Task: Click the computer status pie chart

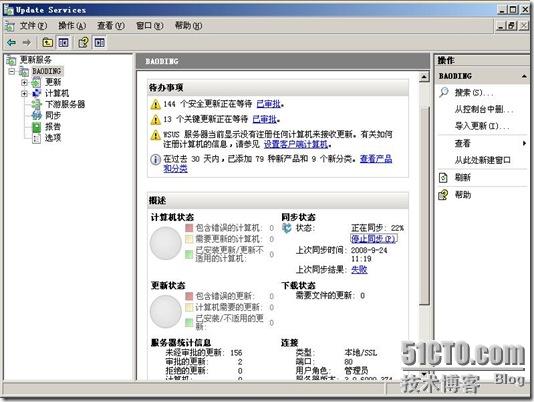Action: click(166, 243)
